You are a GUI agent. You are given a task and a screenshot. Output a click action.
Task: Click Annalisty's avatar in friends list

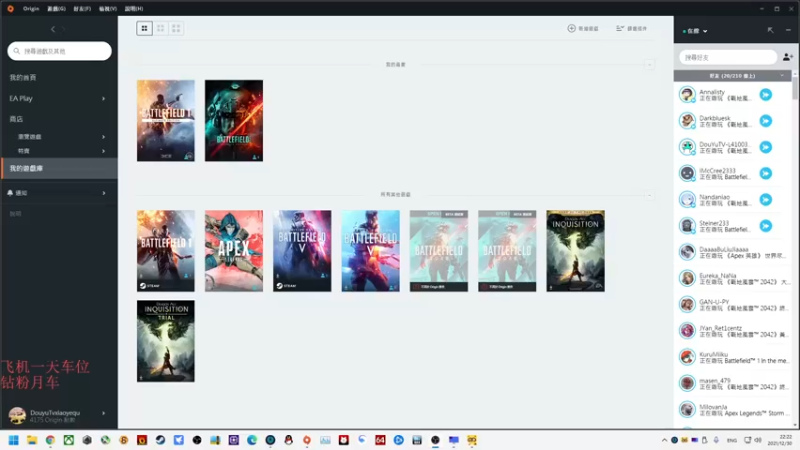pyautogui.click(x=687, y=94)
